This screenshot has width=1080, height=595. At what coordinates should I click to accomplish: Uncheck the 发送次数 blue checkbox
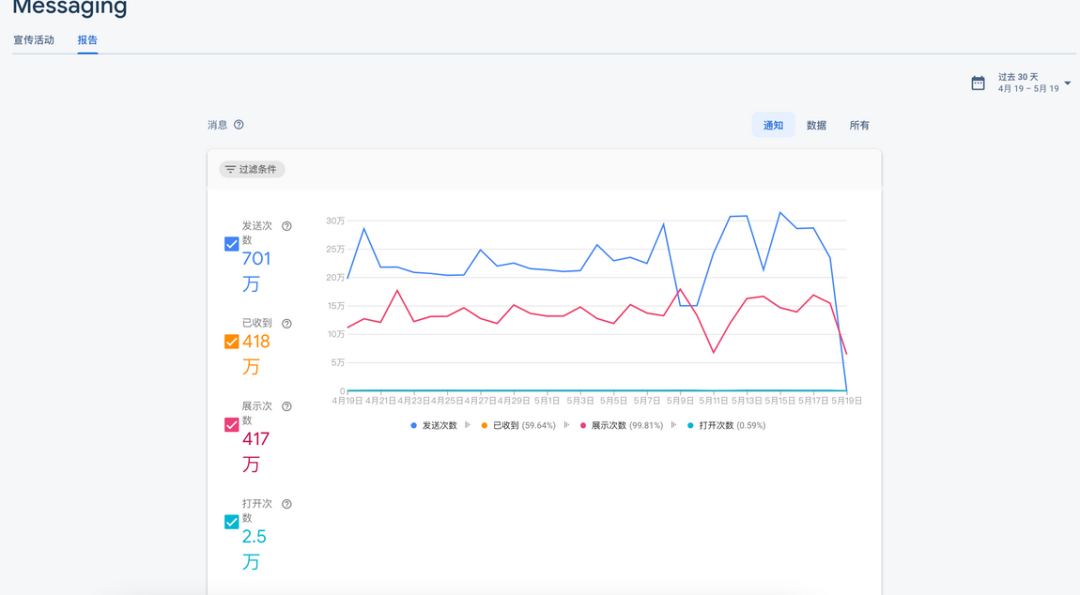(x=231, y=244)
